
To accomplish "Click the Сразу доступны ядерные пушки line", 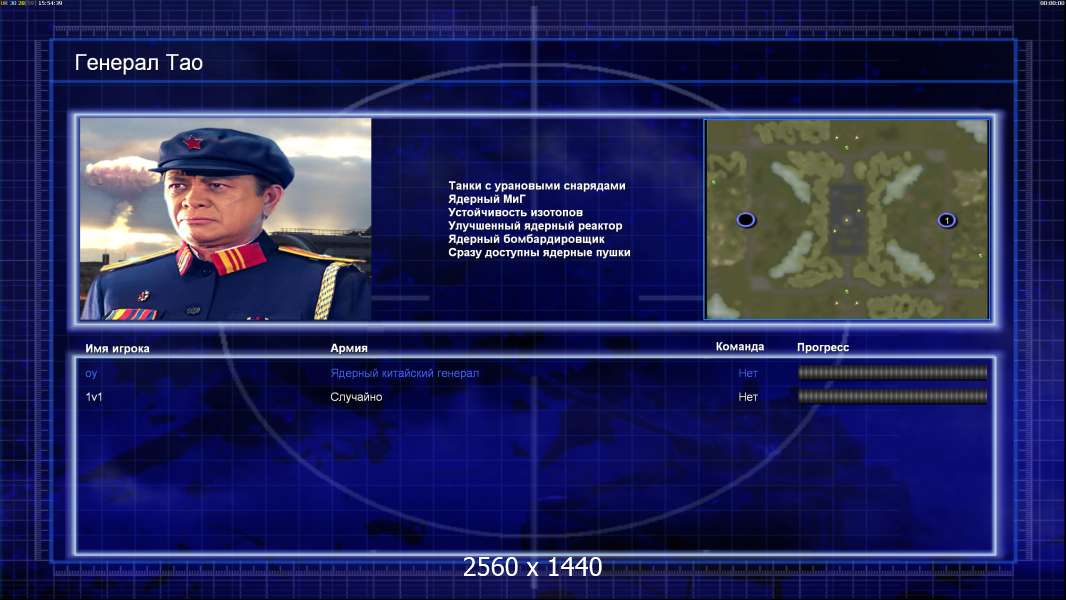I will tap(539, 252).
